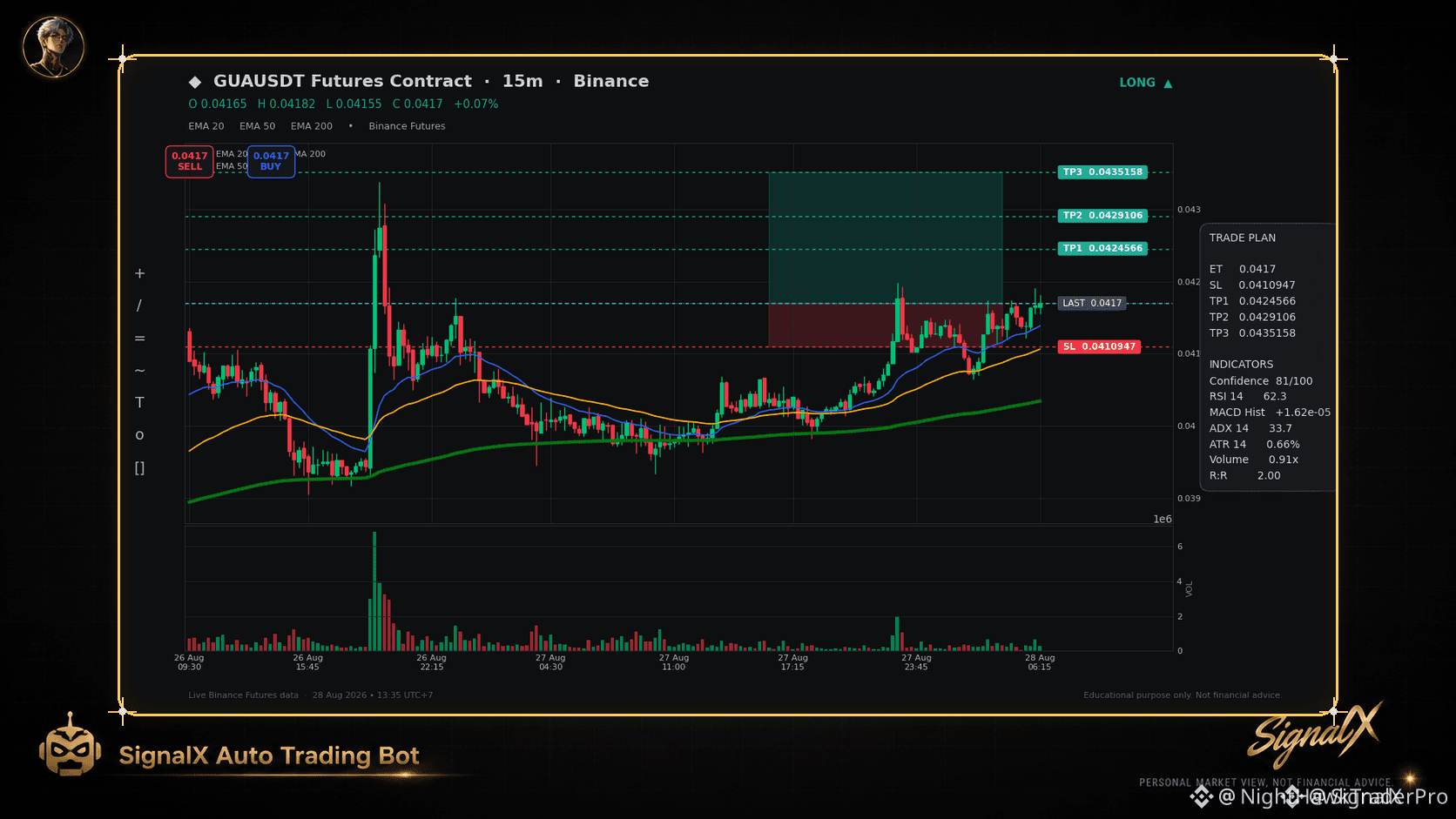Click the 26 Aug 22:15 time label
The height and width of the screenshot is (819, 1456).
click(431, 662)
